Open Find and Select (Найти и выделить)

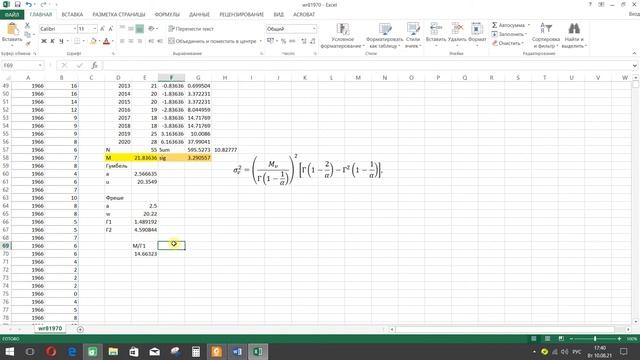[x=574, y=36]
